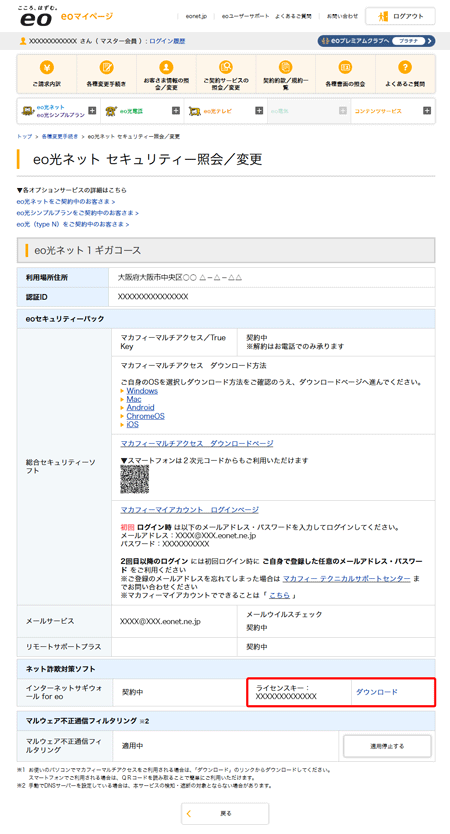The width and height of the screenshot is (450, 834).
Task: Open お客さま情報の照会/変更 person icon
Action: pos(166,68)
